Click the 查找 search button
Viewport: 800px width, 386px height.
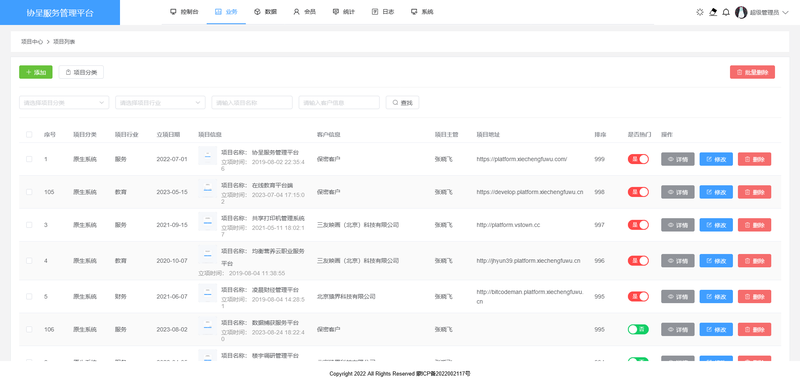click(x=402, y=102)
